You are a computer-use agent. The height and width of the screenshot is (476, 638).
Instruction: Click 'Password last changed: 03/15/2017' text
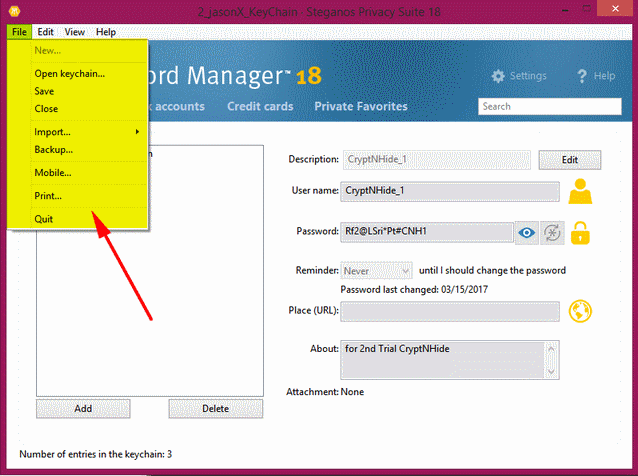coord(414,290)
